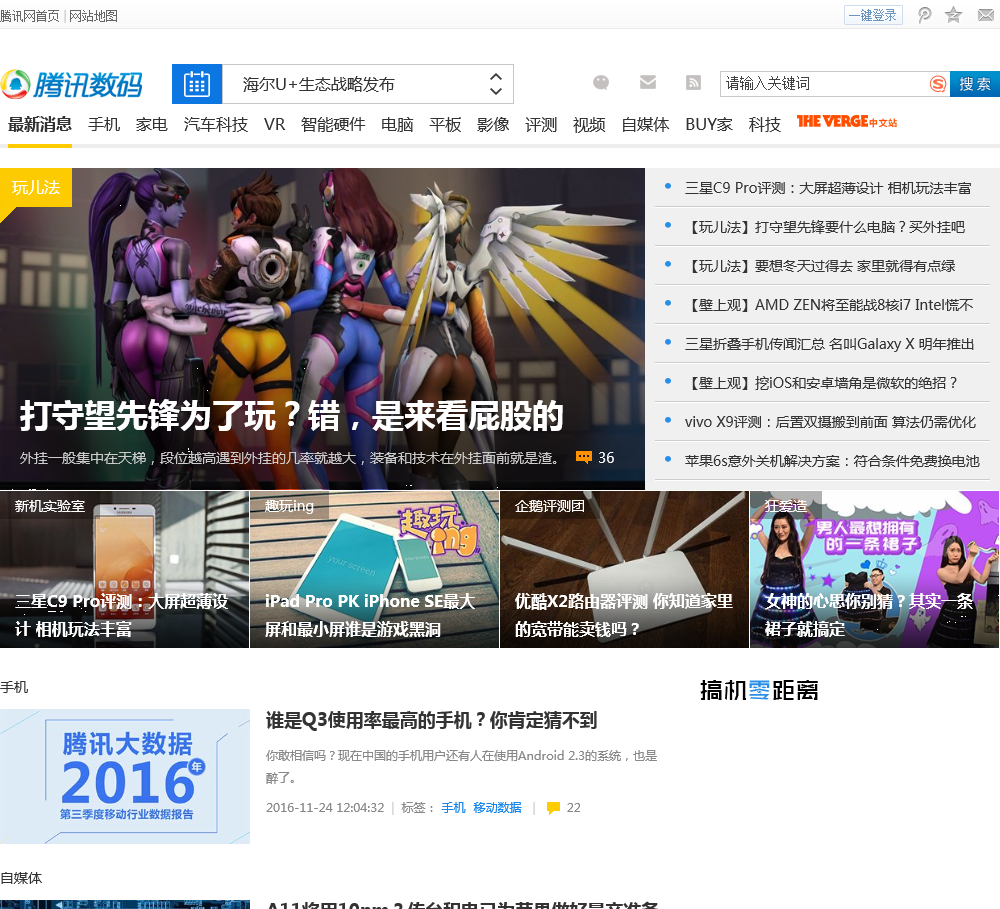The image size is (1000, 909).
Task: Open the 科技 navigation tab
Action: pyautogui.click(x=765, y=125)
